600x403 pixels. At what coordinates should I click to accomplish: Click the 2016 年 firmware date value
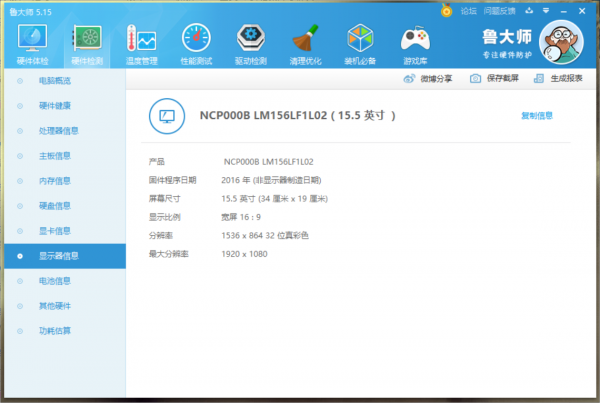271,180
